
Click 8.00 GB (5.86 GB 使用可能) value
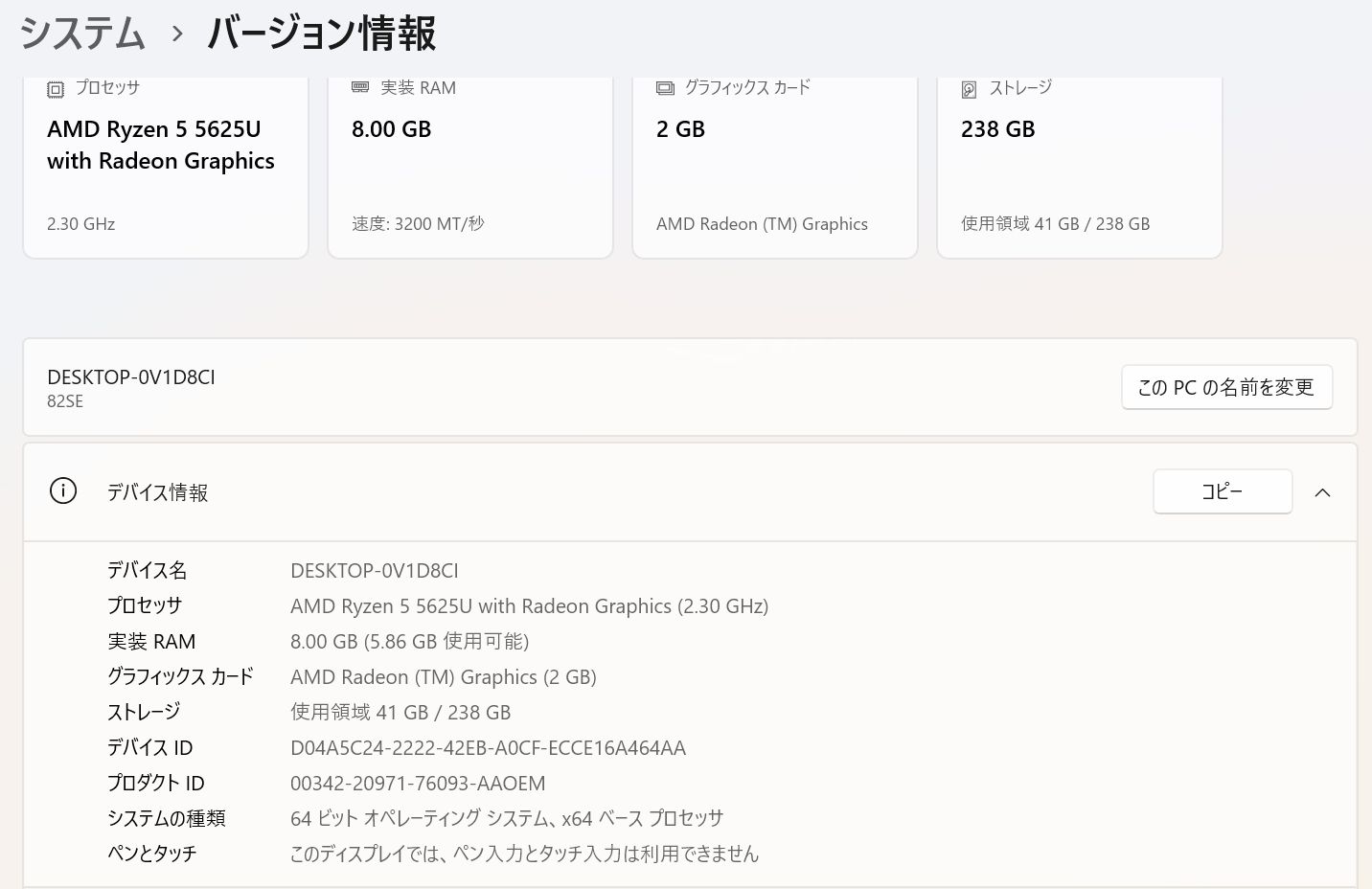410,642
